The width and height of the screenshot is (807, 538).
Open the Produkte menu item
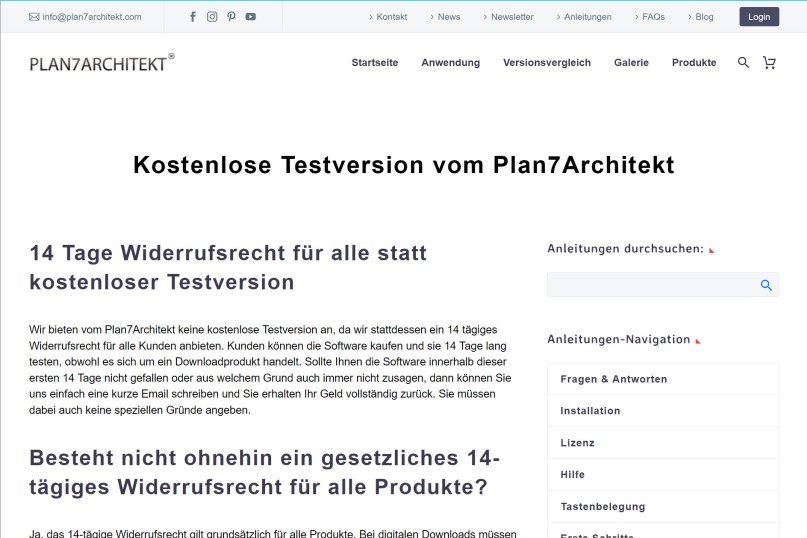click(694, 62)
